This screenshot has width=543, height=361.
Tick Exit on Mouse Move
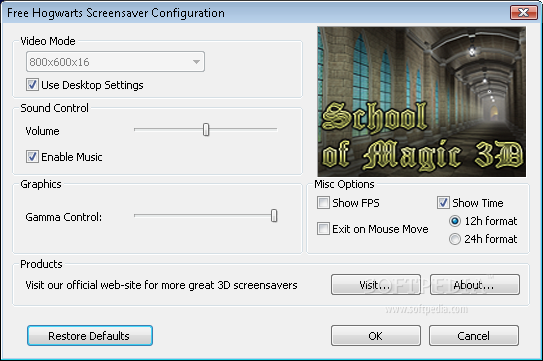(323, 229)
